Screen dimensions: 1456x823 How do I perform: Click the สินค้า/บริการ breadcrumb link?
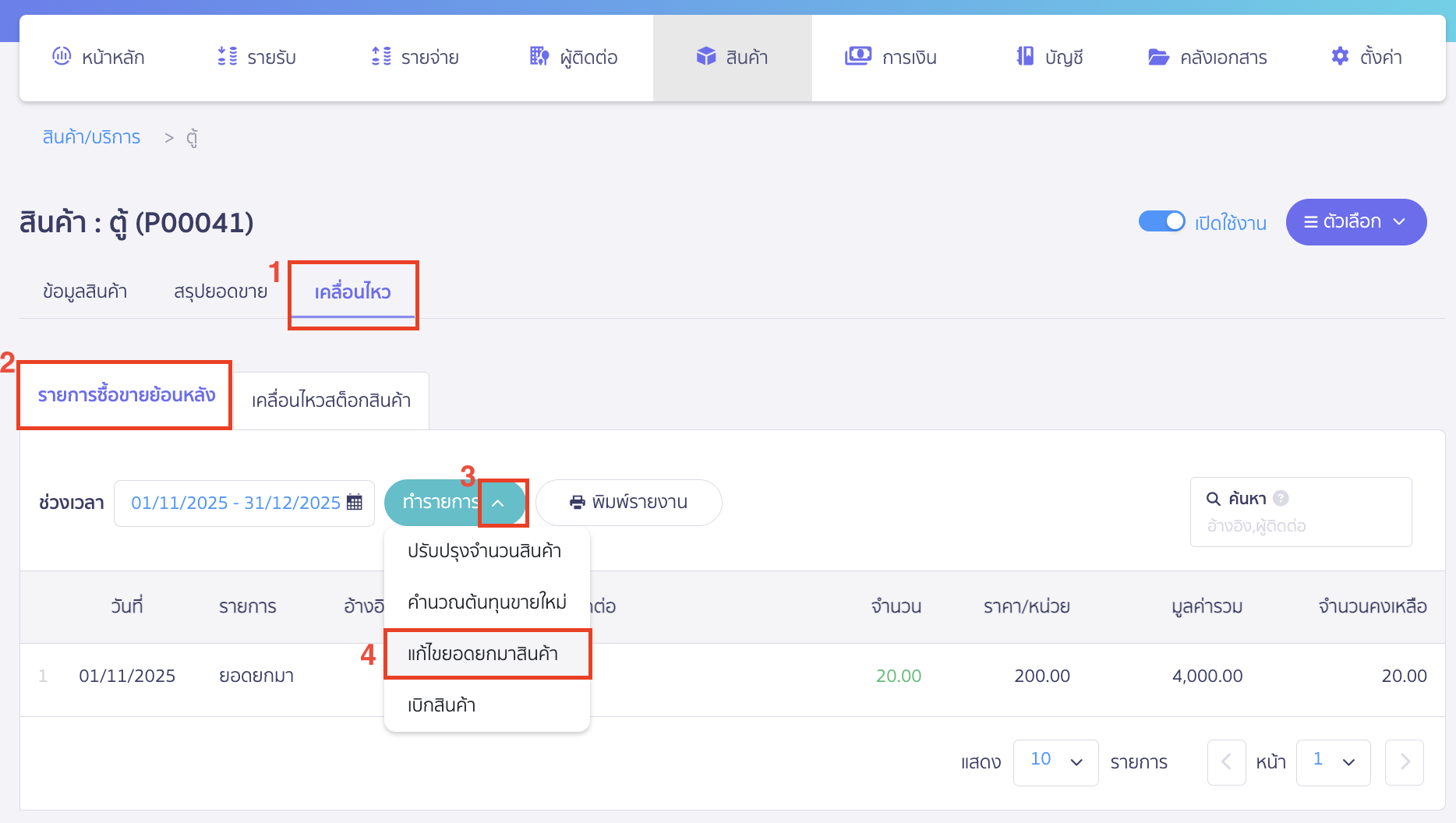click(91, 137)
